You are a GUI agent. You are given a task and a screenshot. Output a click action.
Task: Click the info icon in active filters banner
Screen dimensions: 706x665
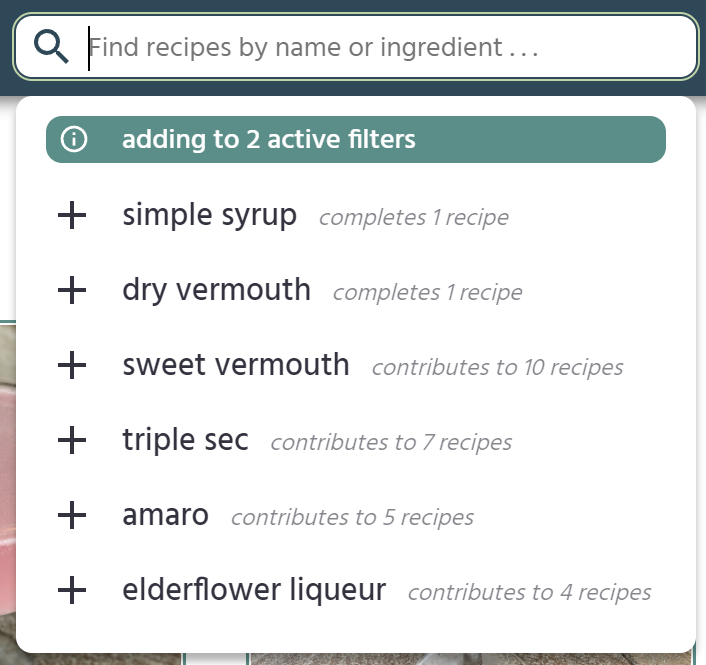coord(74,140)
